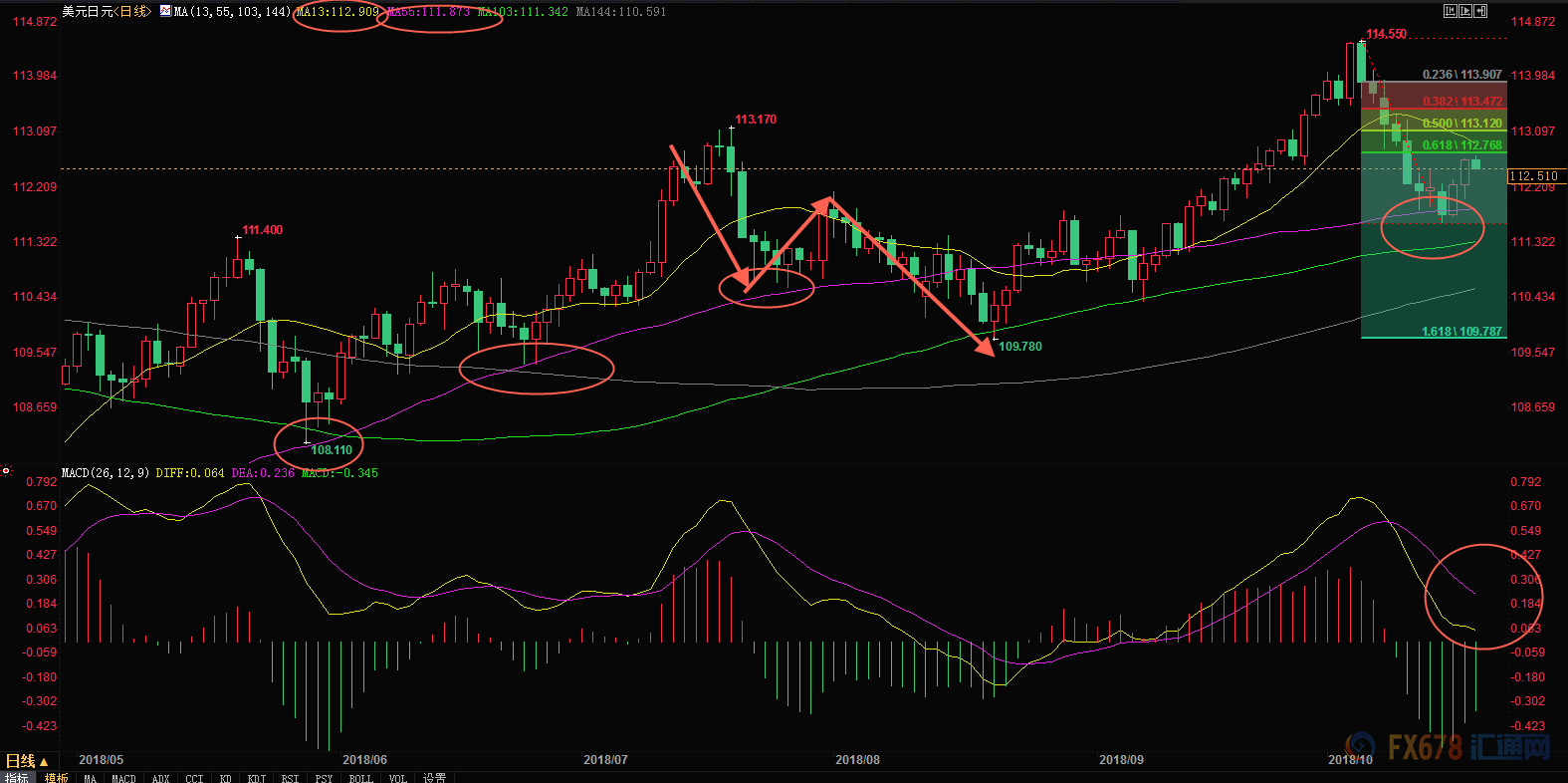
Task: Open the 日线 period dropdown
Action: coord(27,761)
